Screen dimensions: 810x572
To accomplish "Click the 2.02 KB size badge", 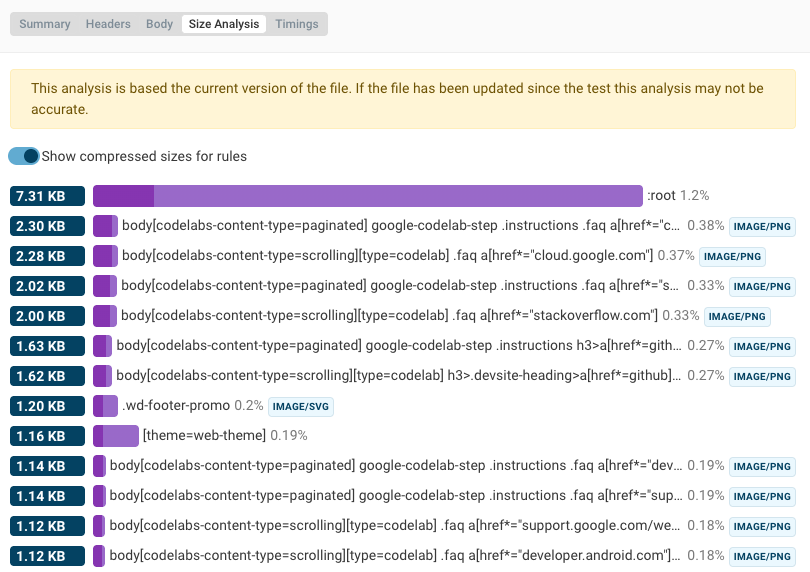I will (x=47, y=286).
